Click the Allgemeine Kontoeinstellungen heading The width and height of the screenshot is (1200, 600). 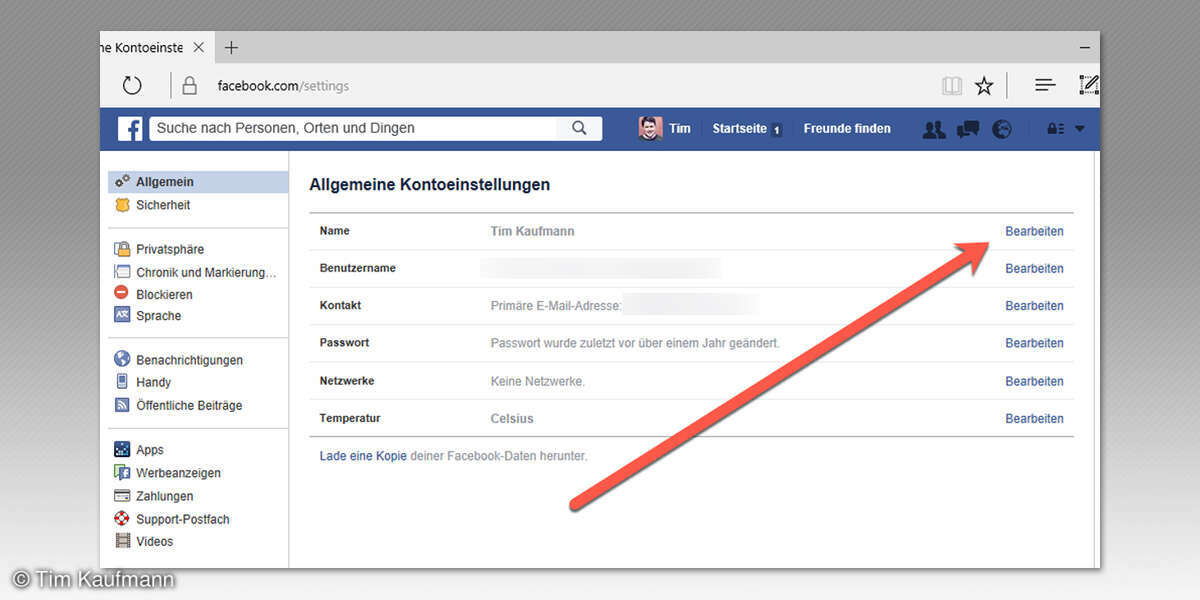429,185
